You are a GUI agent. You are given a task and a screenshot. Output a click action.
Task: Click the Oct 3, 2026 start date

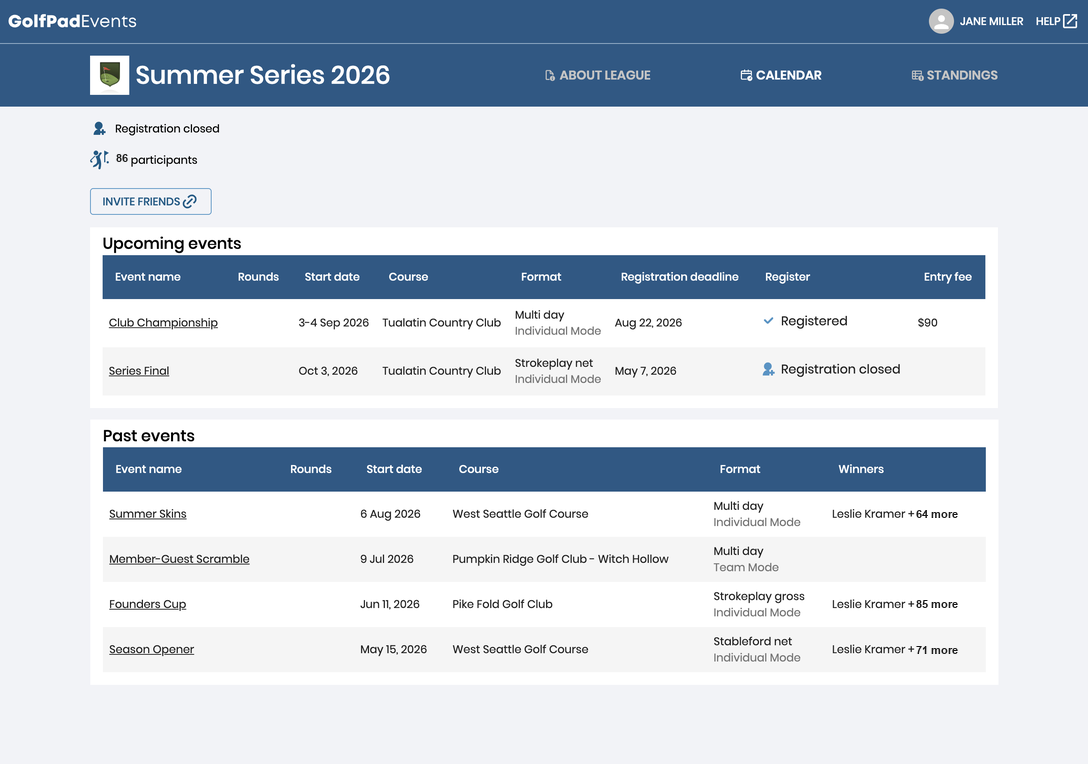coord(328,371)
